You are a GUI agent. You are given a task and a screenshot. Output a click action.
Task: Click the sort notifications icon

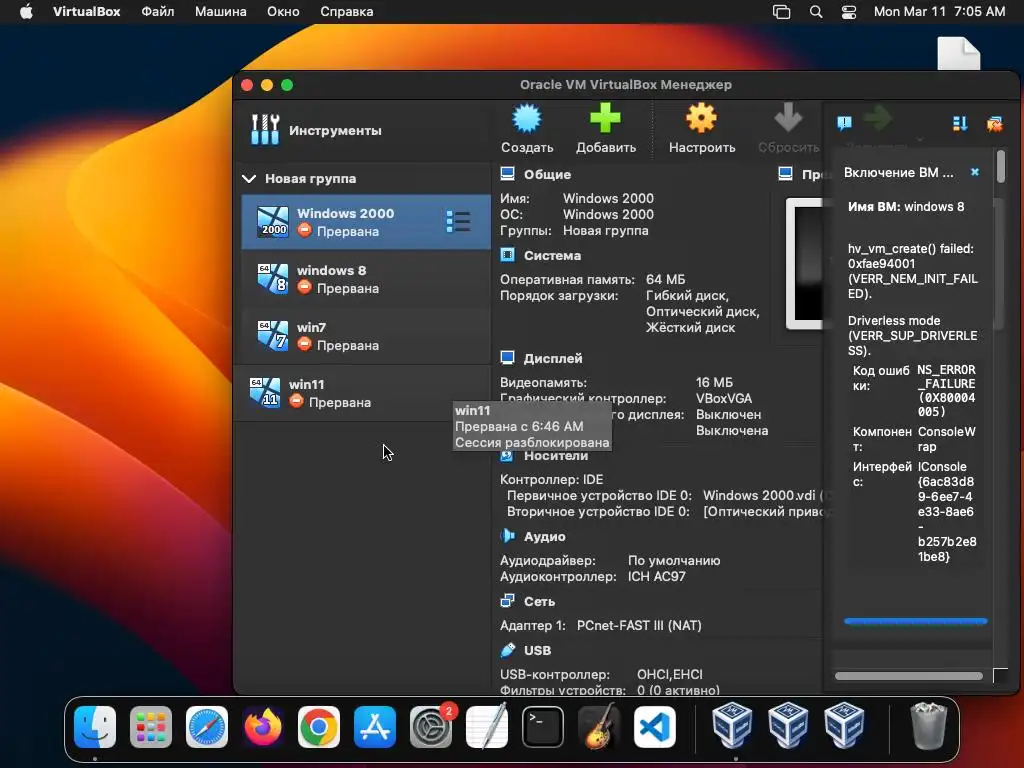(959, 123)
